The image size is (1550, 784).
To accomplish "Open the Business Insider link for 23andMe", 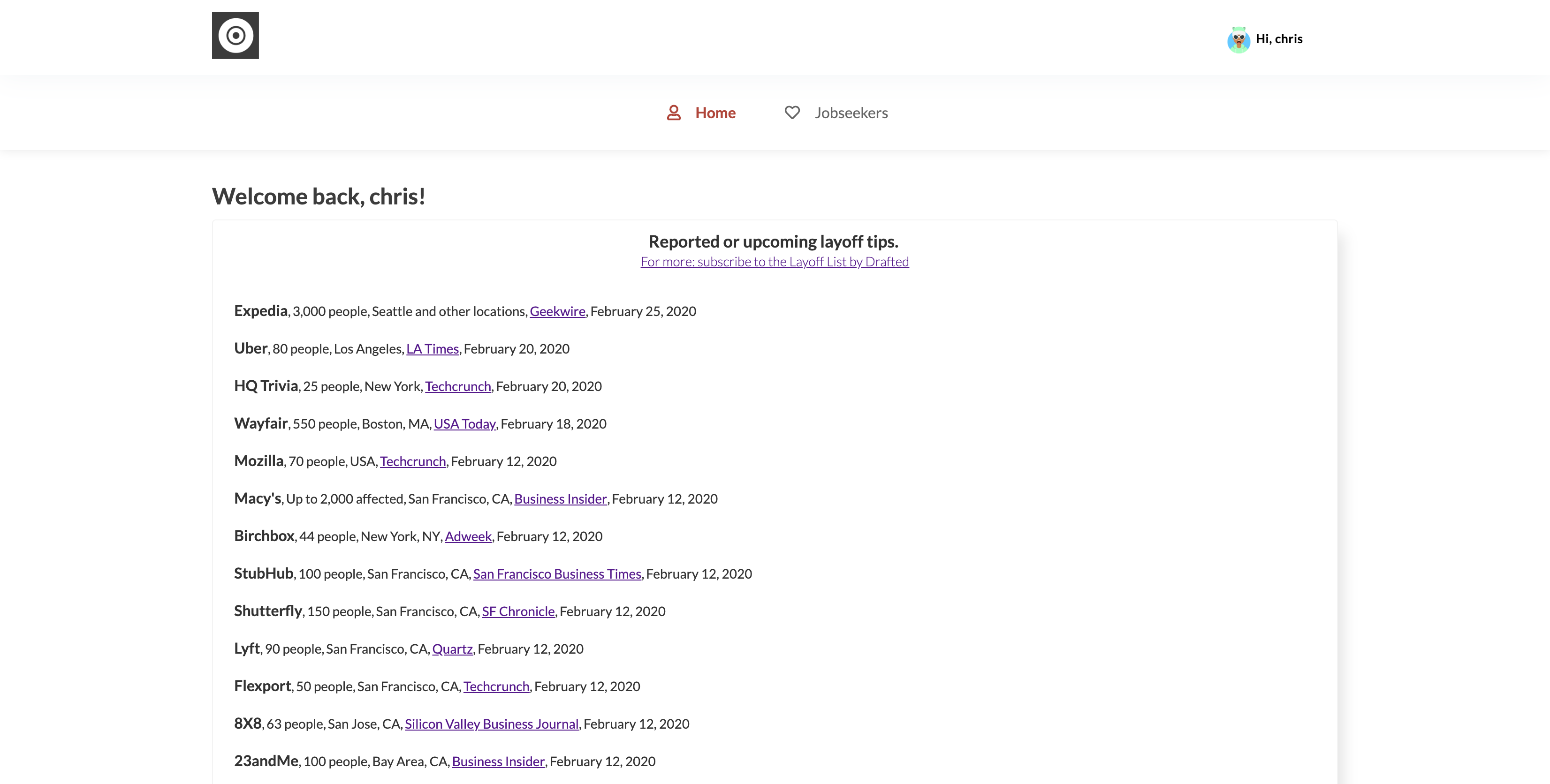I will point(498,762).
